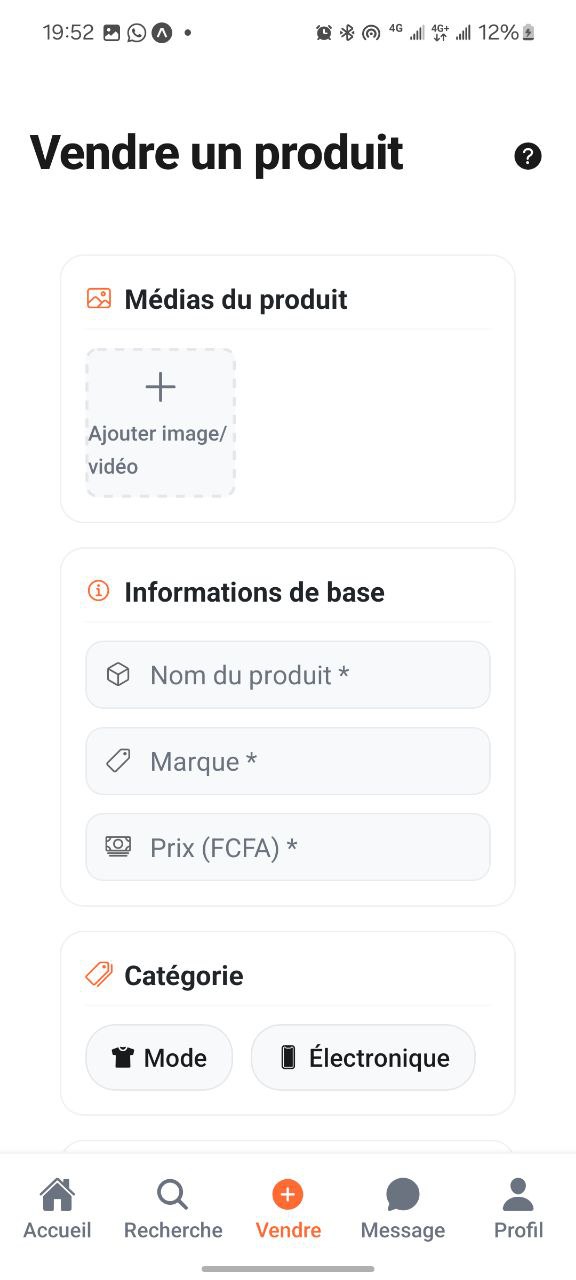Select the Mode category chip
The height and width of the screenshot is (1280, 576).
pos(158,1057)
